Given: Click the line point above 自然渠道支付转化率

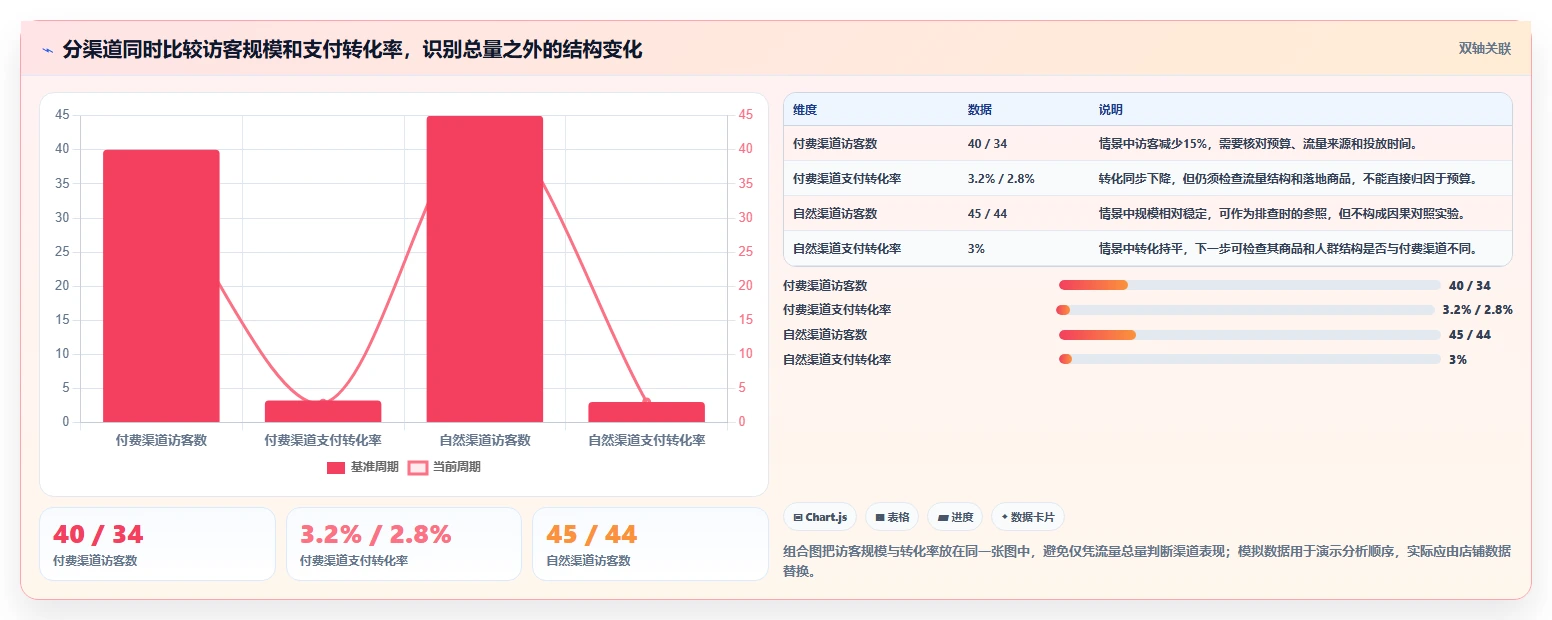Looking at the screenshot, I should [646, 402].
